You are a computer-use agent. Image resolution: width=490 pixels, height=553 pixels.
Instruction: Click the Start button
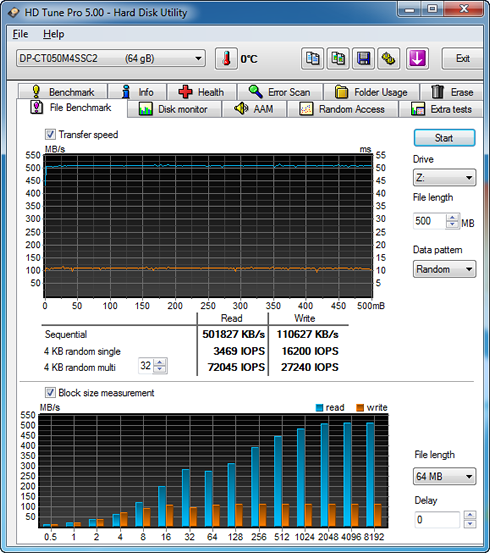coord(444,138)
